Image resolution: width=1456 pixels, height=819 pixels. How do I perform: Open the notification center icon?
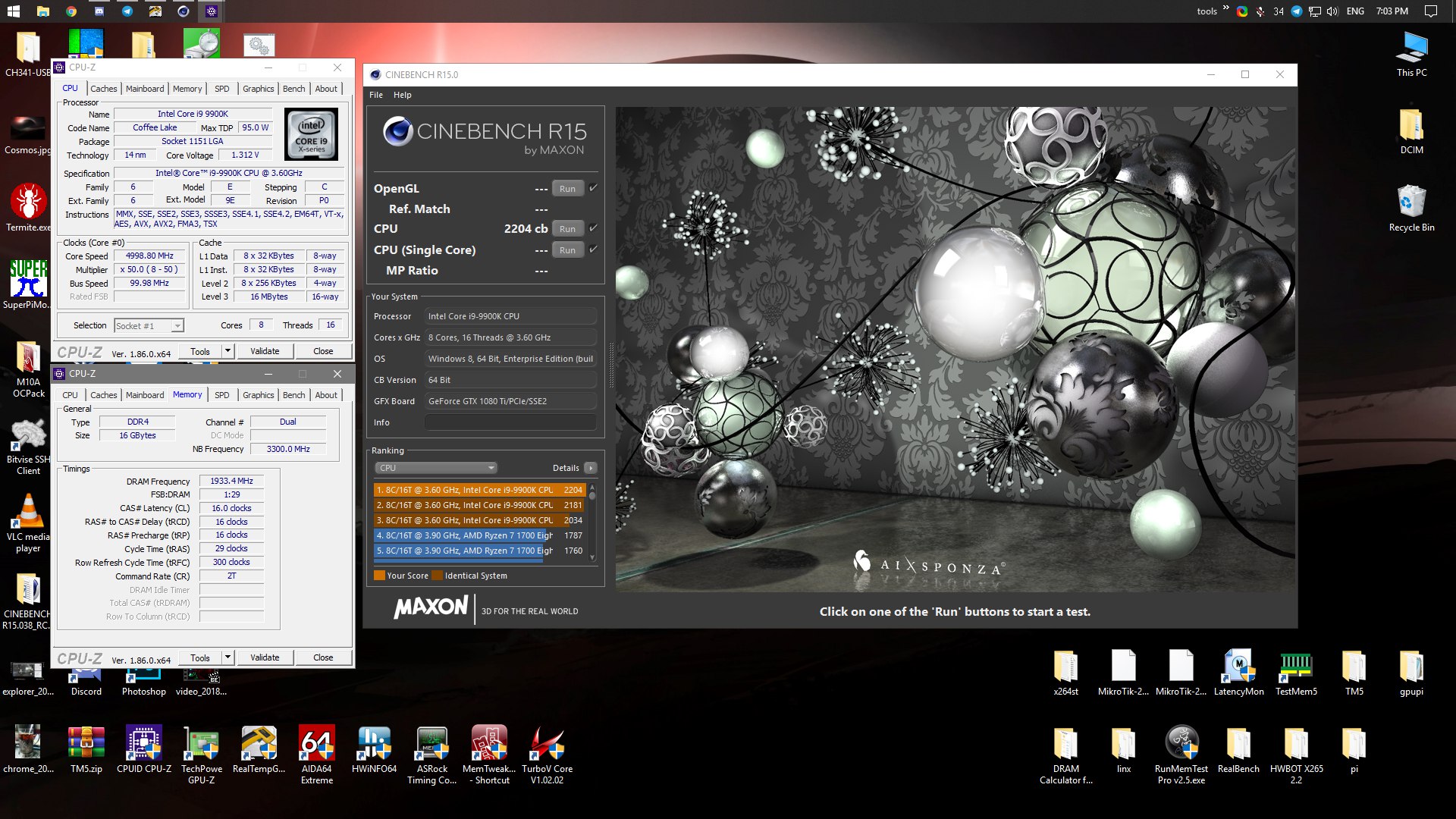tap(1431, 11)
